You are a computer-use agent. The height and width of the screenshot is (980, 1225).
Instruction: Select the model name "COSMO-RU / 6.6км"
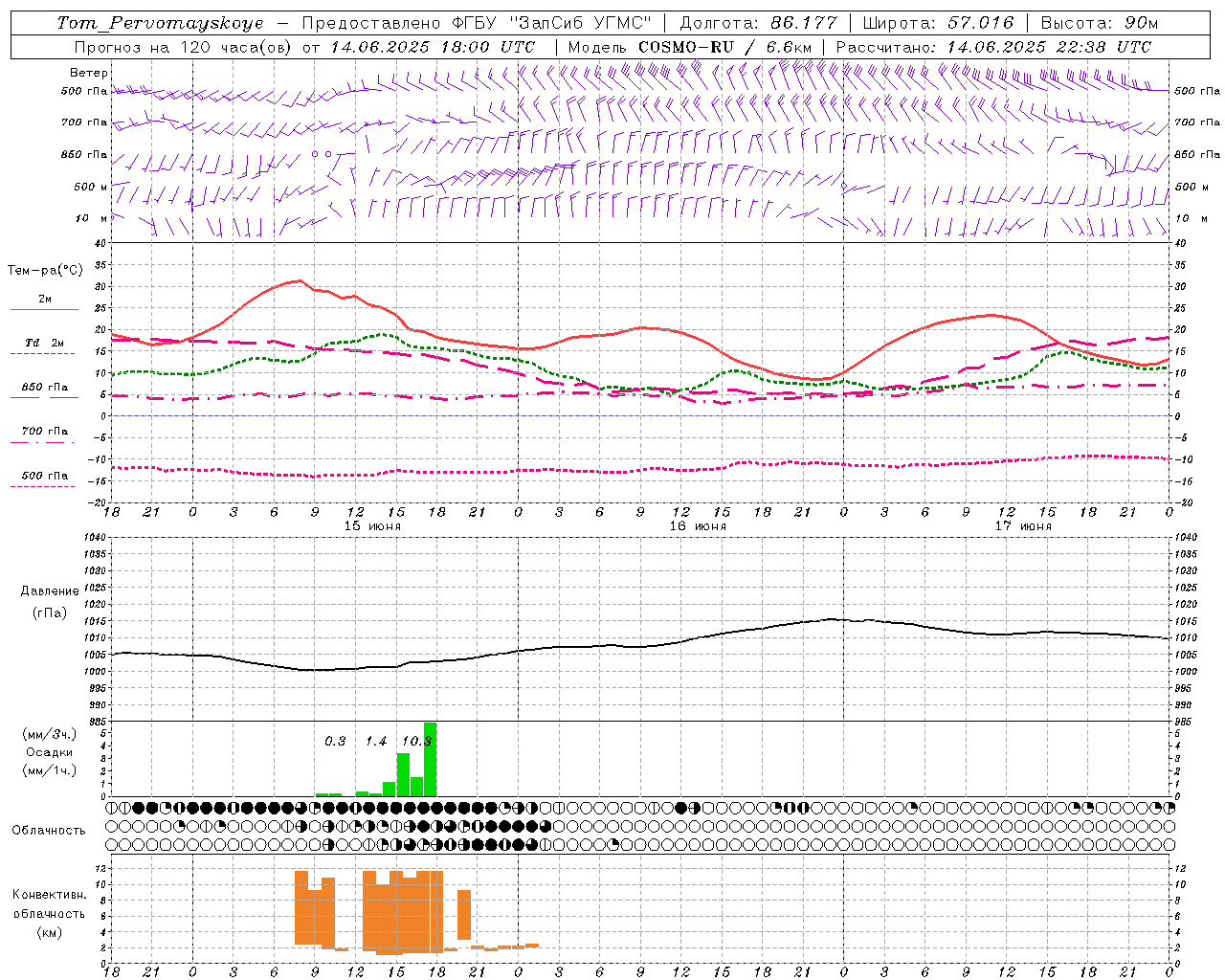[724, 47]
